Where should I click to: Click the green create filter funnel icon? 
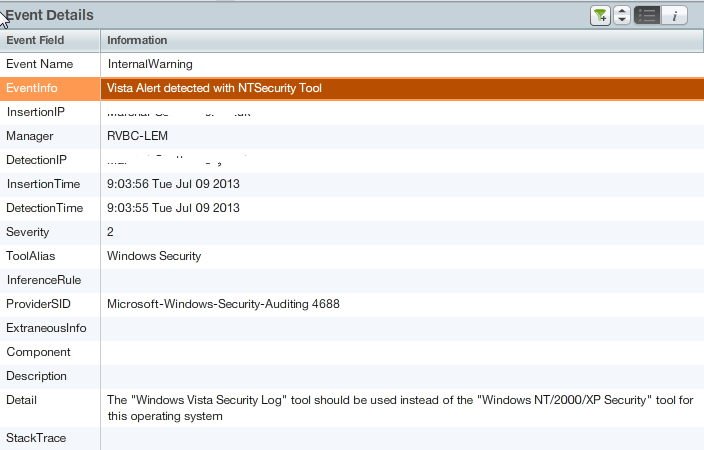[x=600, y=15]
